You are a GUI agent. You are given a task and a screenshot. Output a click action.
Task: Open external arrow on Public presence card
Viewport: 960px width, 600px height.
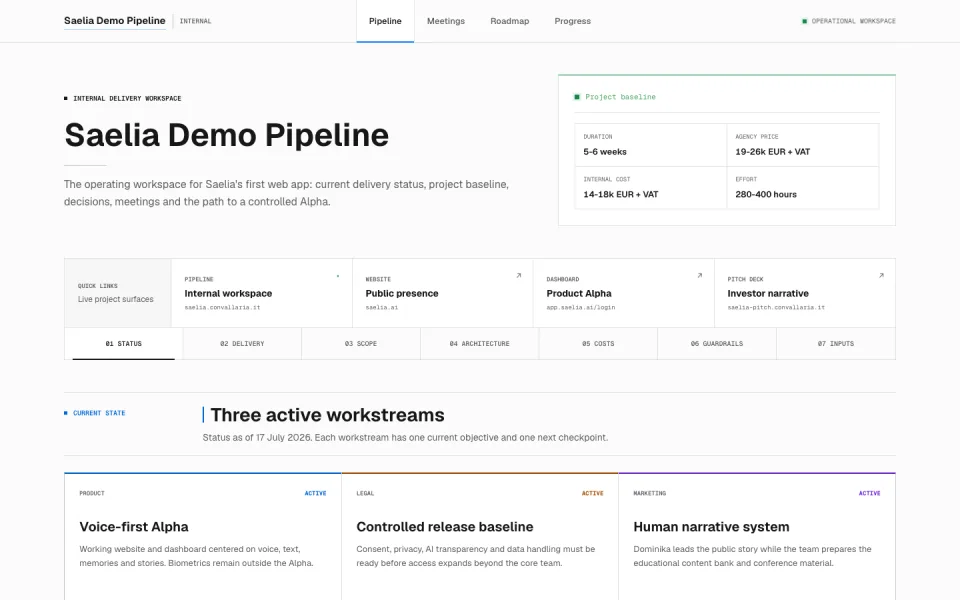click(x=519, y=276)
